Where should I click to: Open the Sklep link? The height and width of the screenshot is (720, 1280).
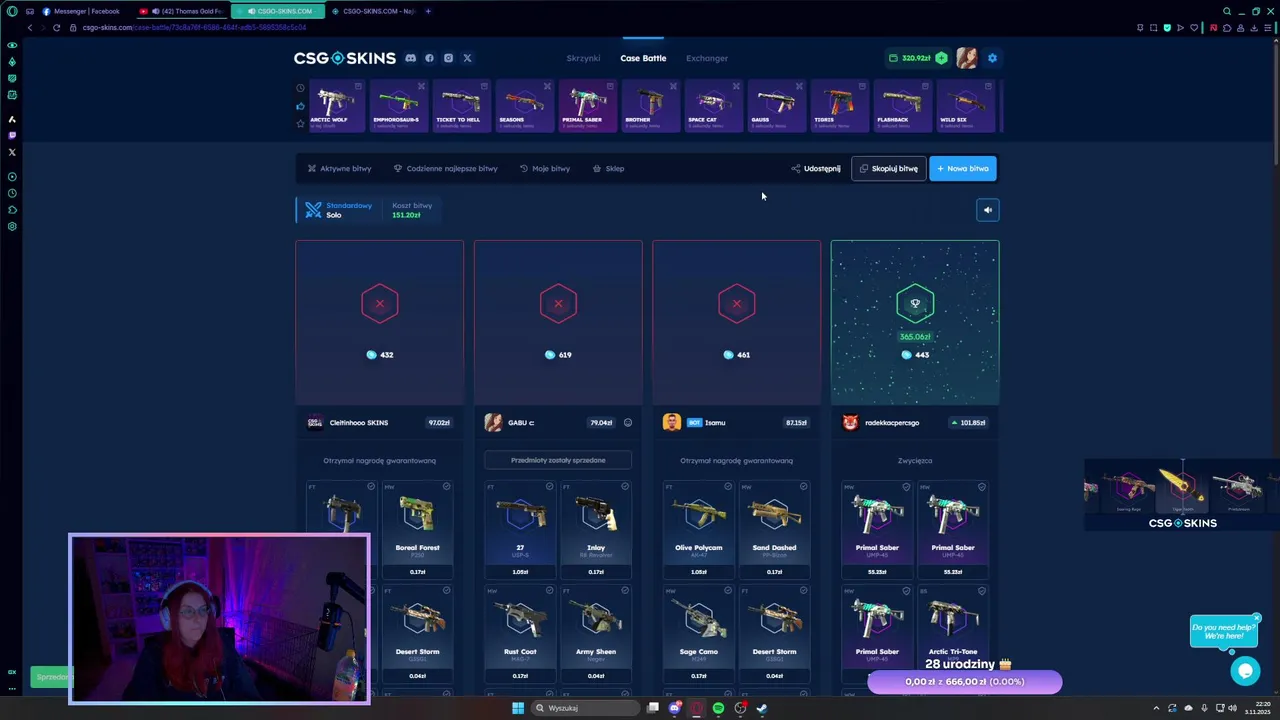pos(608,168)
